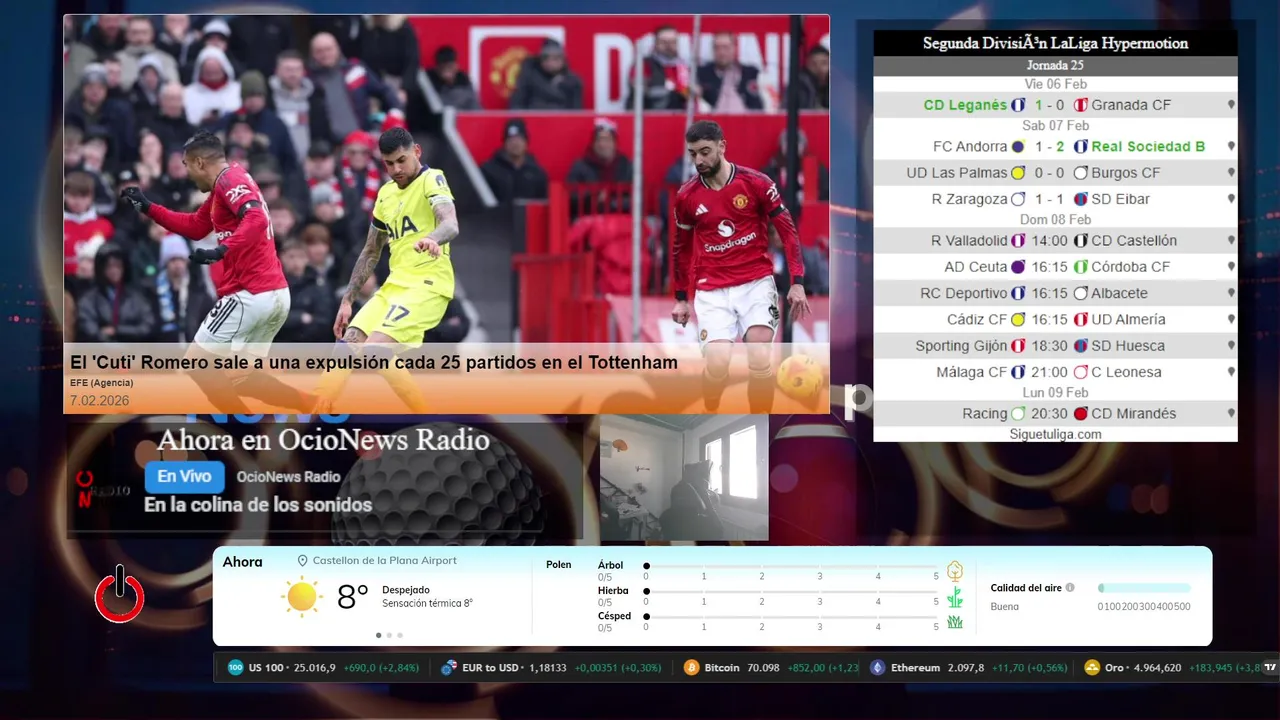This screenshot has width=1280, height=720.
Task: Click the UD Almería team name
Action: click(1128, 320)
